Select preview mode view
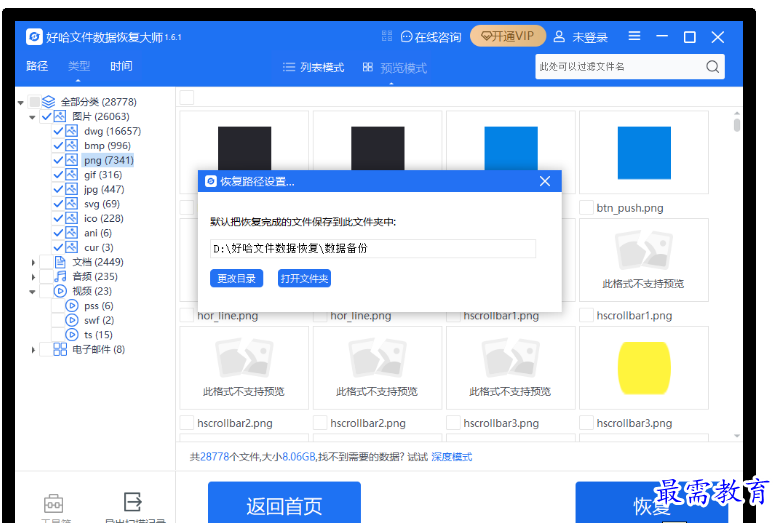 click(394, 67)
